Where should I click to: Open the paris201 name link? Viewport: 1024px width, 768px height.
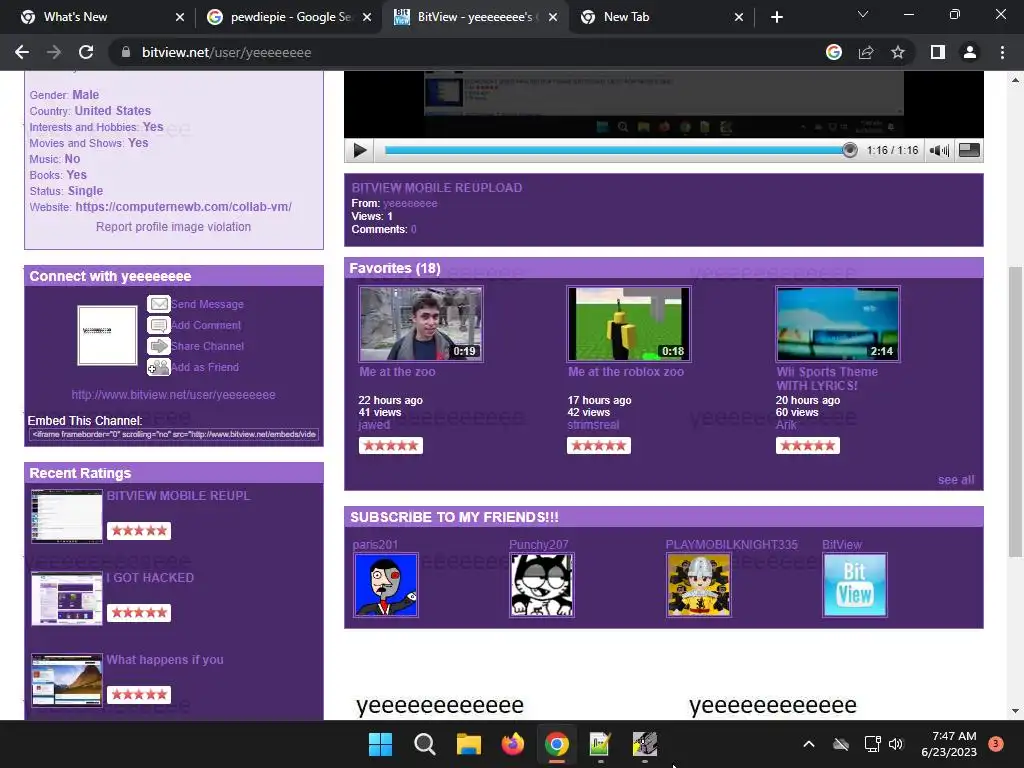tap(375, 545)
